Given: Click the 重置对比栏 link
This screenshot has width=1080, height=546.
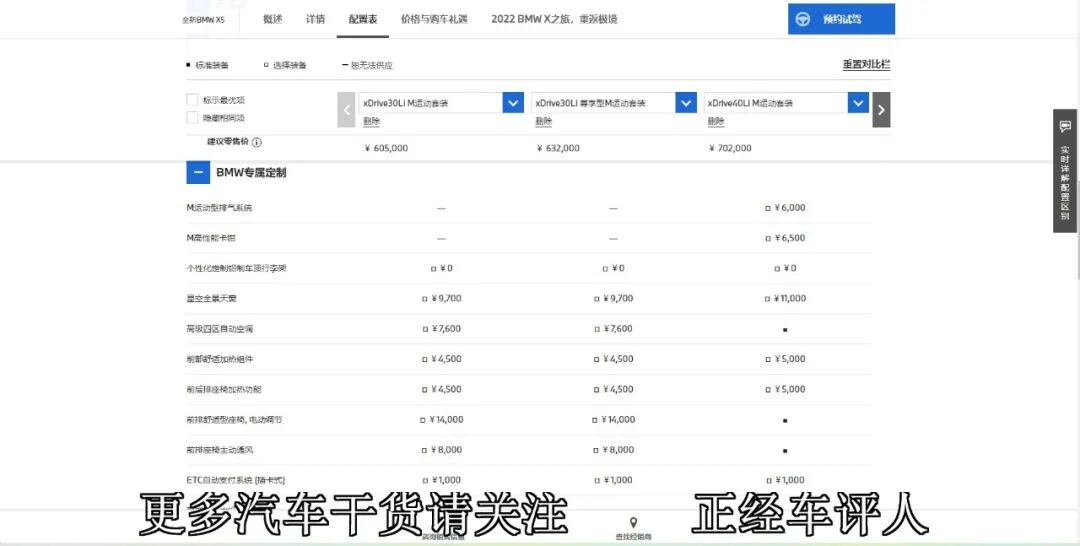Looking at the screenshot, I should tap(866, 65).
